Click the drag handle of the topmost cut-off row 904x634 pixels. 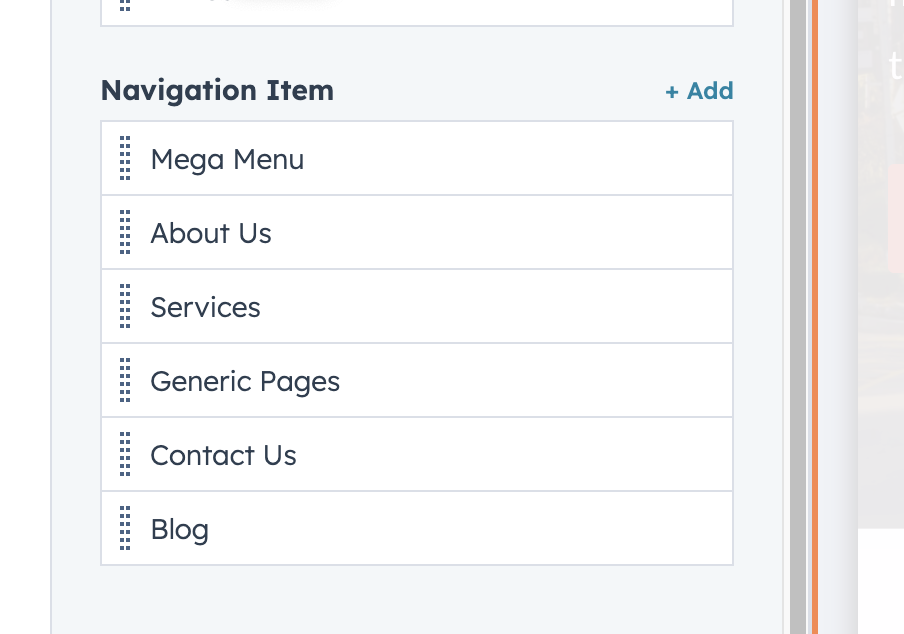pos(125,5)
